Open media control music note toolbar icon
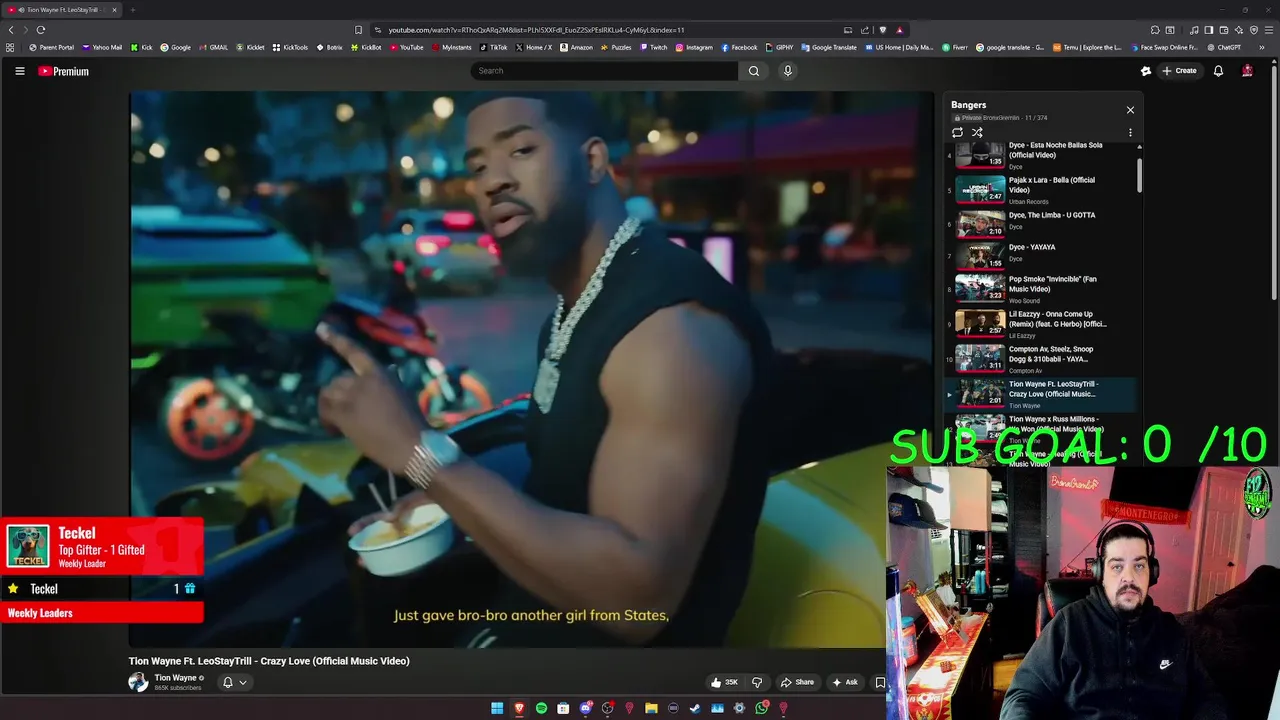 pyautogui.click(x=1194, y=30)
